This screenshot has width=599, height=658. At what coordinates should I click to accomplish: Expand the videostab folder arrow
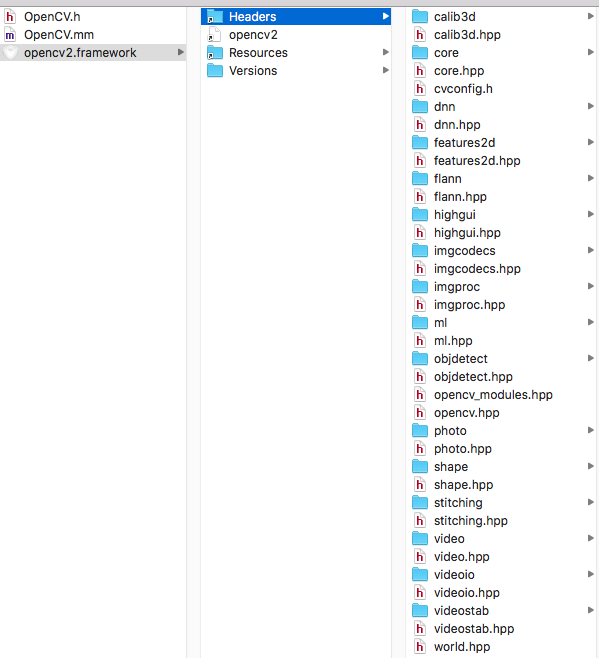(x=591, y=611)
